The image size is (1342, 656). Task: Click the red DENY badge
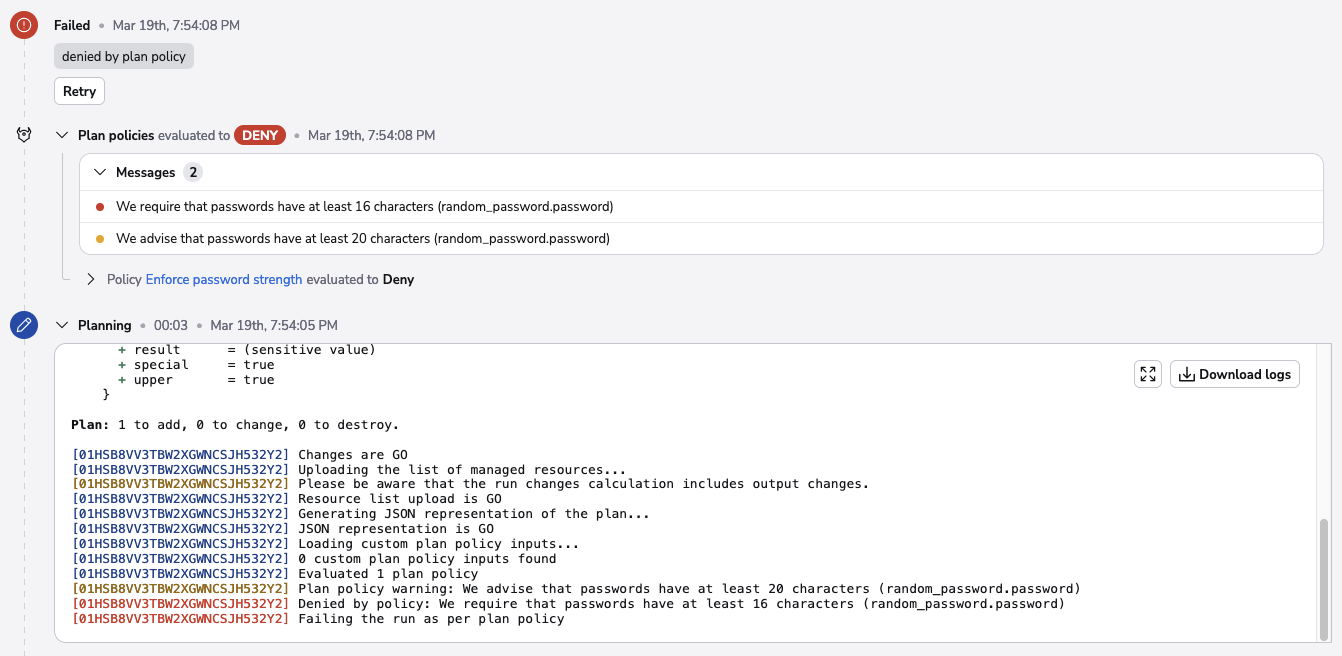tap(260, 135)
